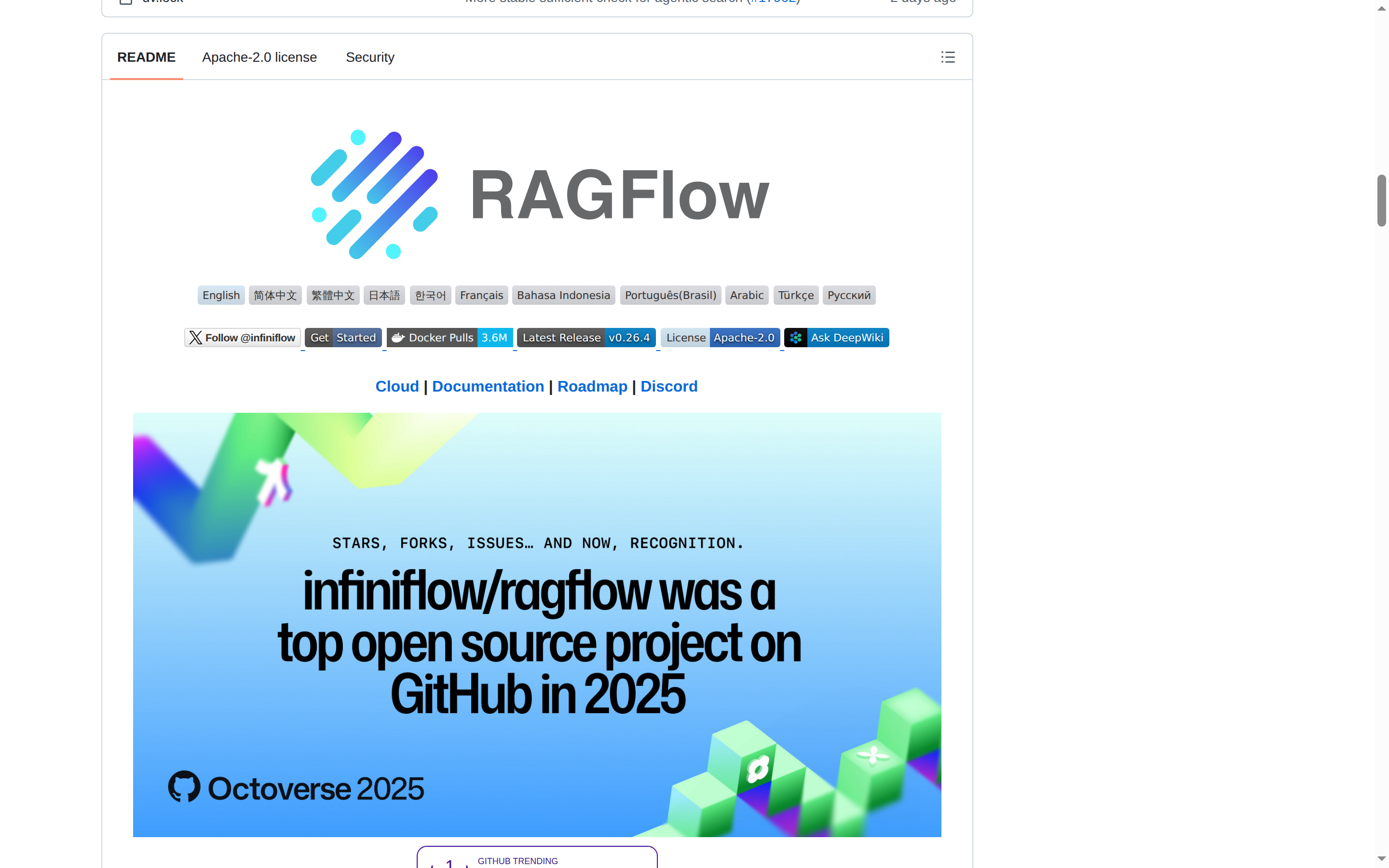Select the 한국어 language badge

pyautogui.click(x=431, y=295)
